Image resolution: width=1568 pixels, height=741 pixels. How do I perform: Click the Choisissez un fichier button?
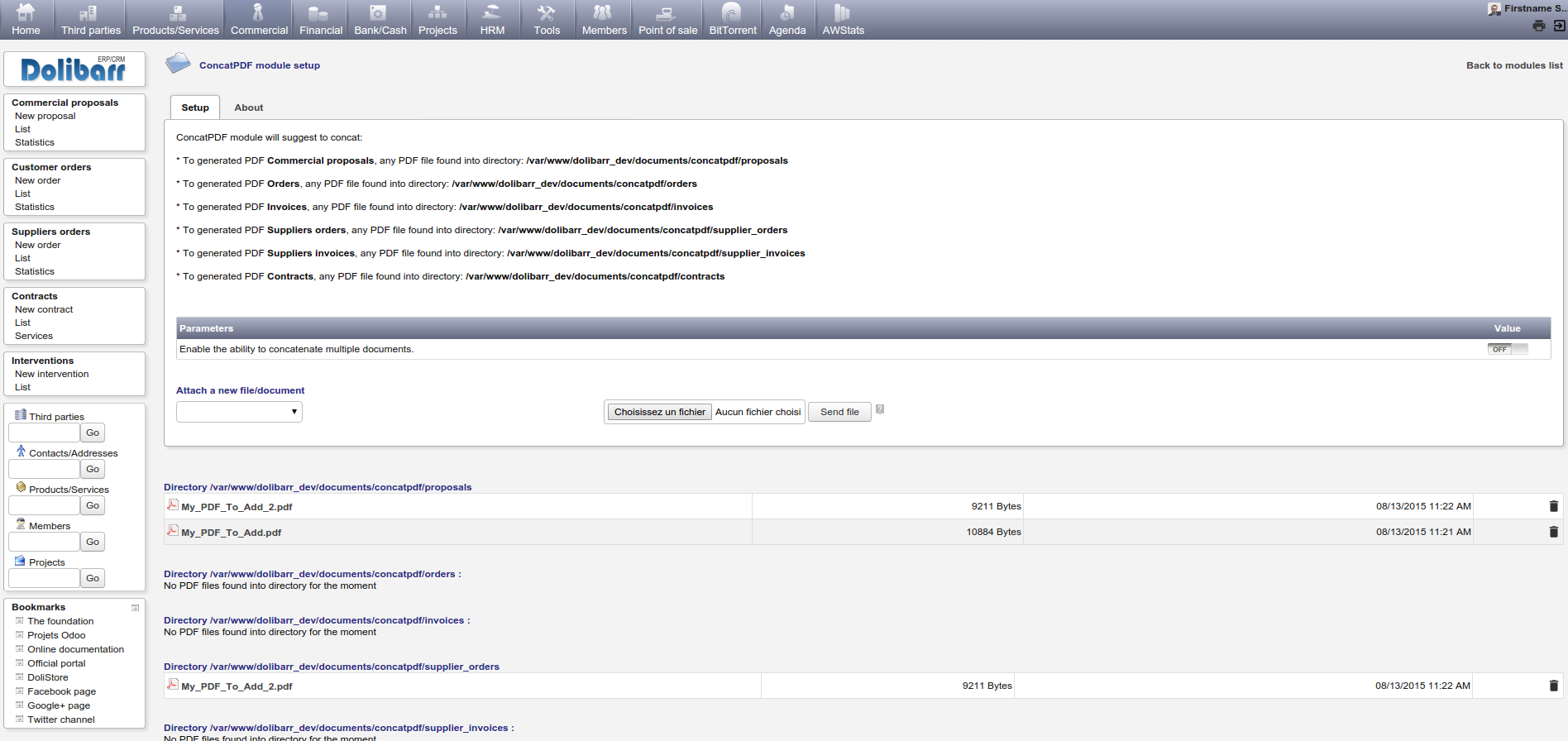659,412
